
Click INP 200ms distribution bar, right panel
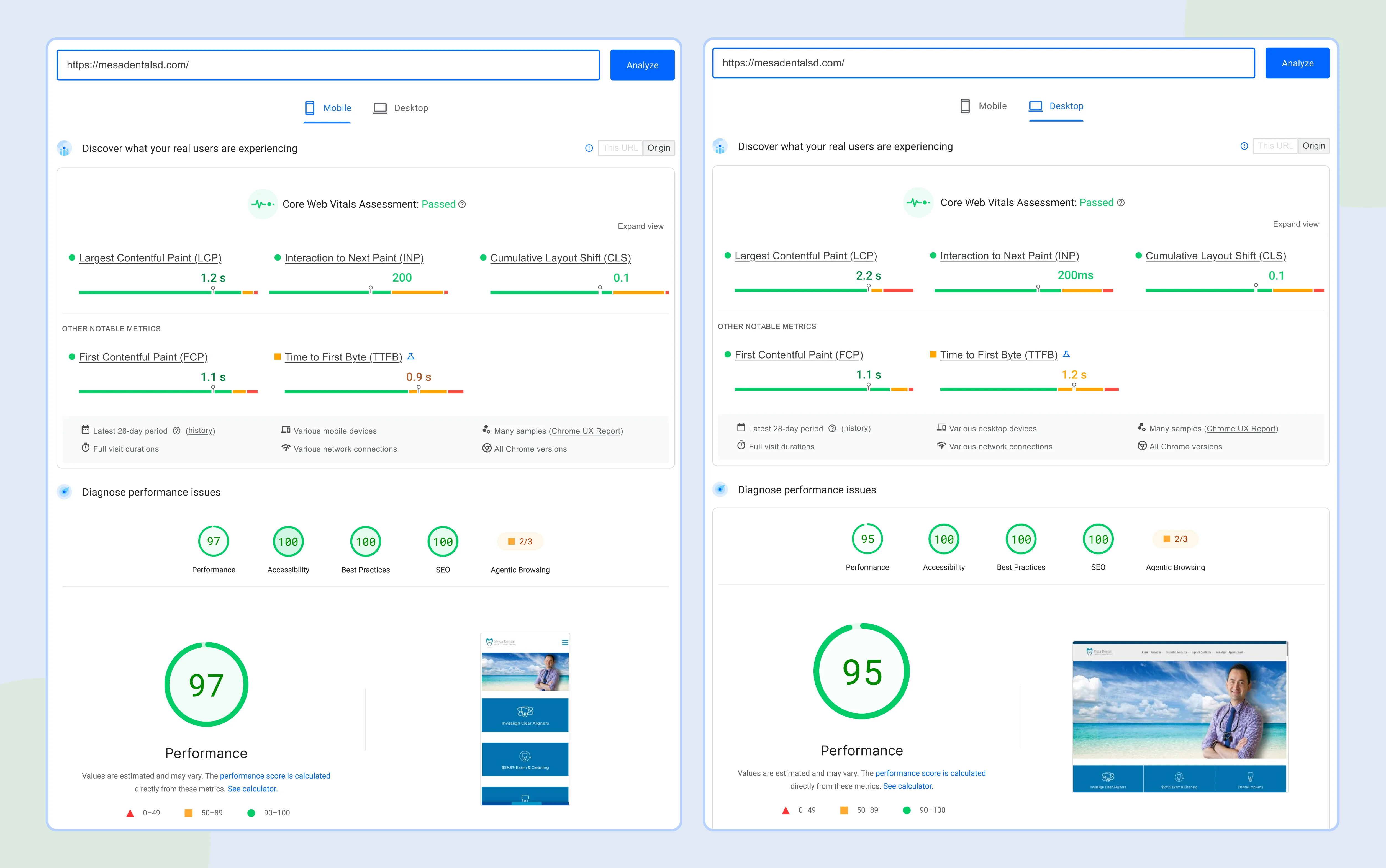point(1024,290)
